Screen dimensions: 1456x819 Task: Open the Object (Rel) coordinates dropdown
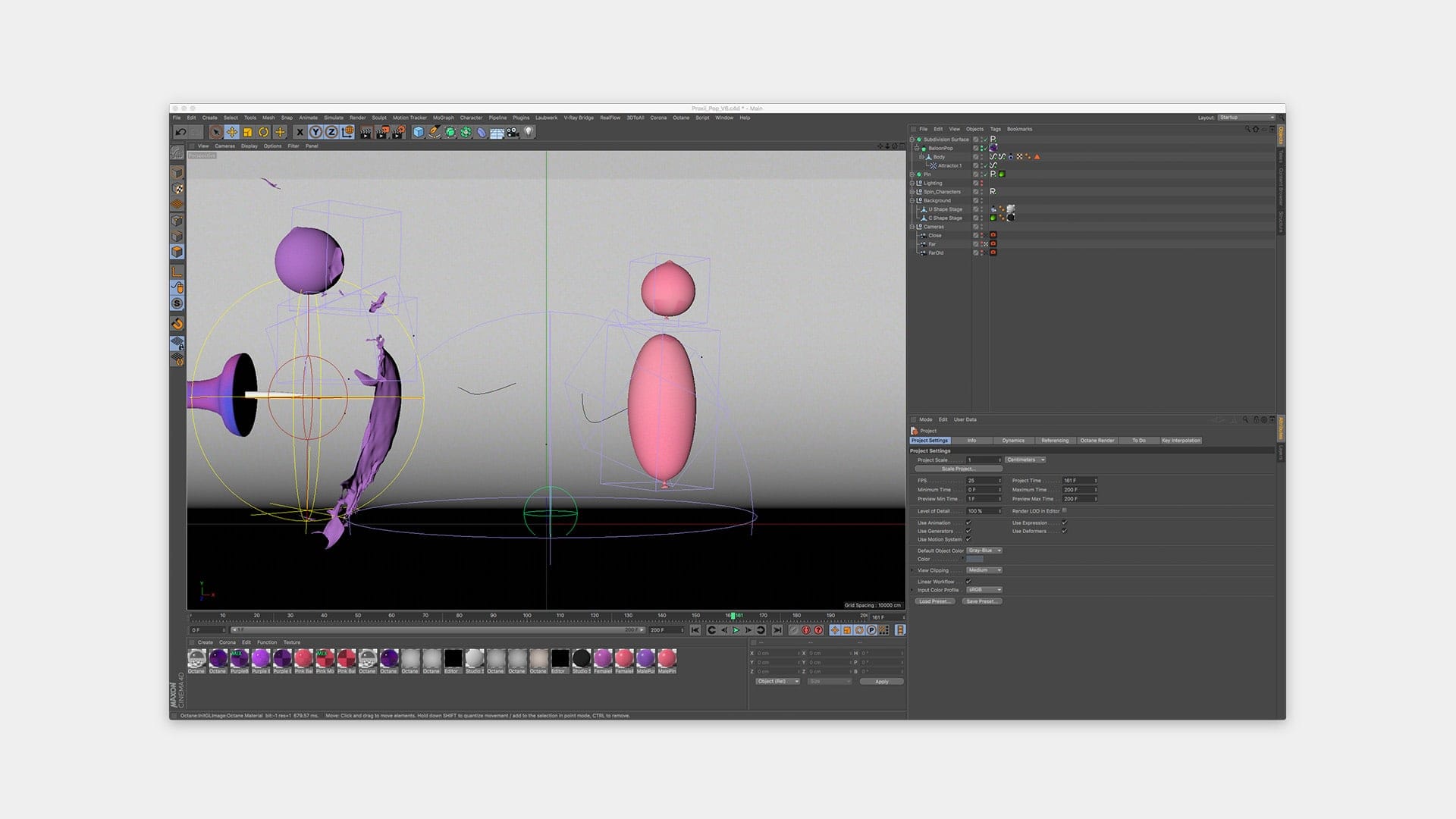(777, 682)
